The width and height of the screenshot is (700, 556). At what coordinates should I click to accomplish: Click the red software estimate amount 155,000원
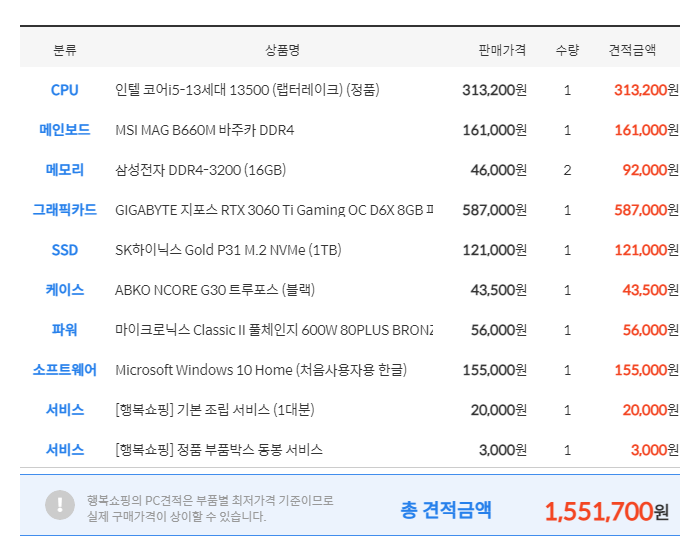(x=646, y=370)
